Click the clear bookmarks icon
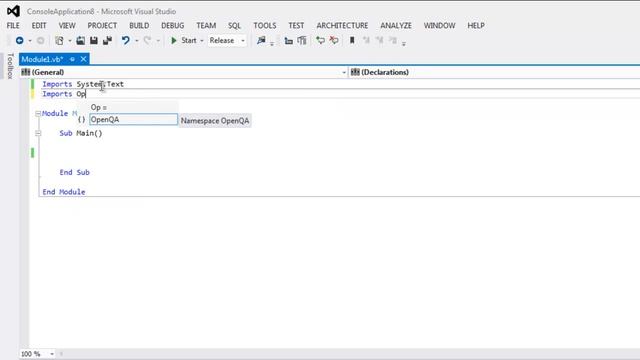 click(393, 40)
